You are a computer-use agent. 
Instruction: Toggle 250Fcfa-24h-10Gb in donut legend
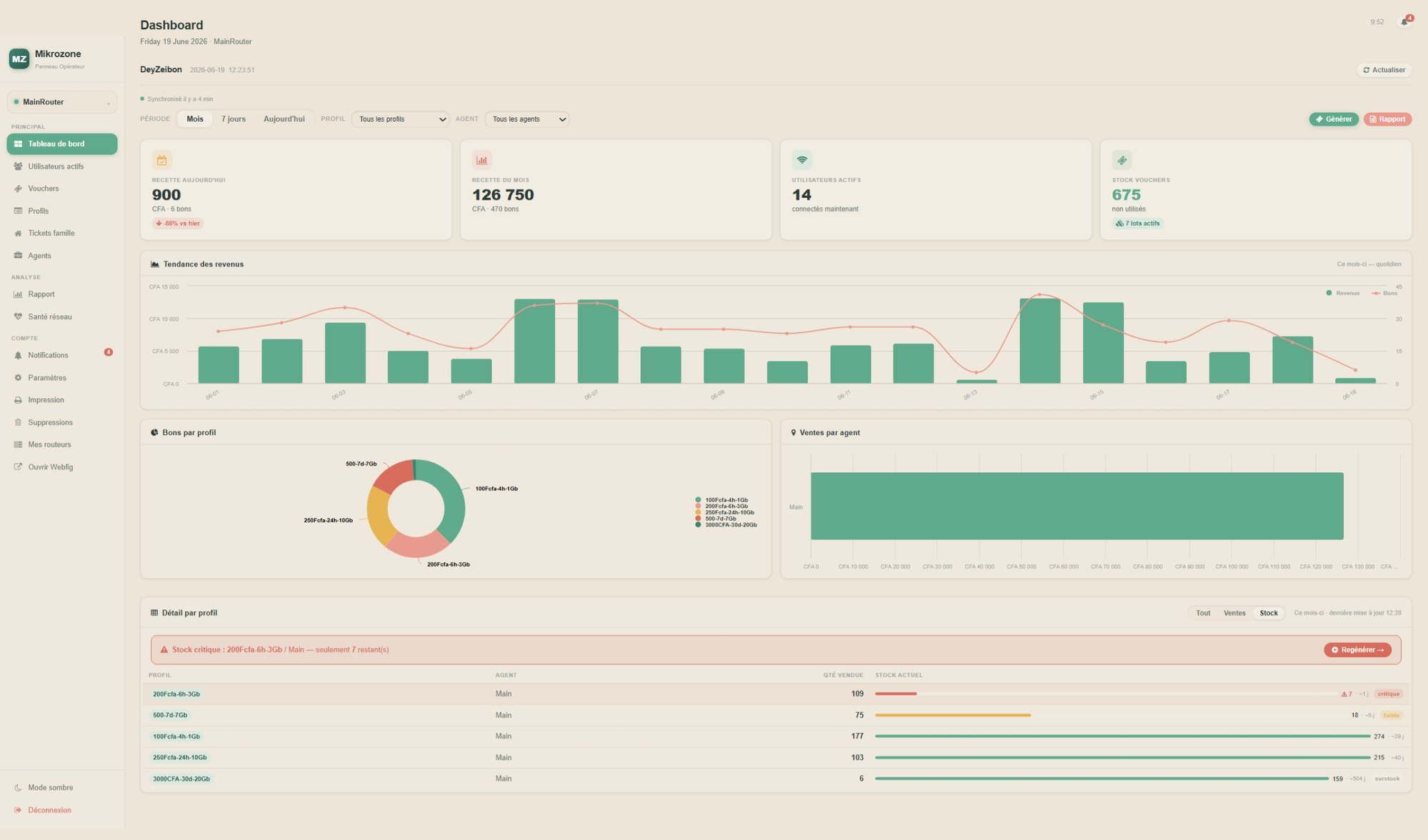(x=724, y=513)
